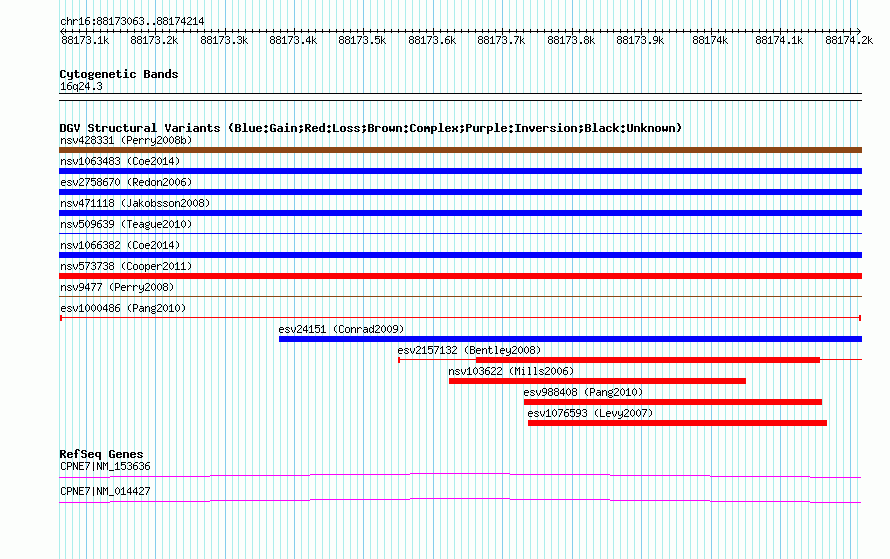Viewport: 890px width, 559px height.
Task: Click the 88173.4k ruler tick label
Action: coord(293,40)
